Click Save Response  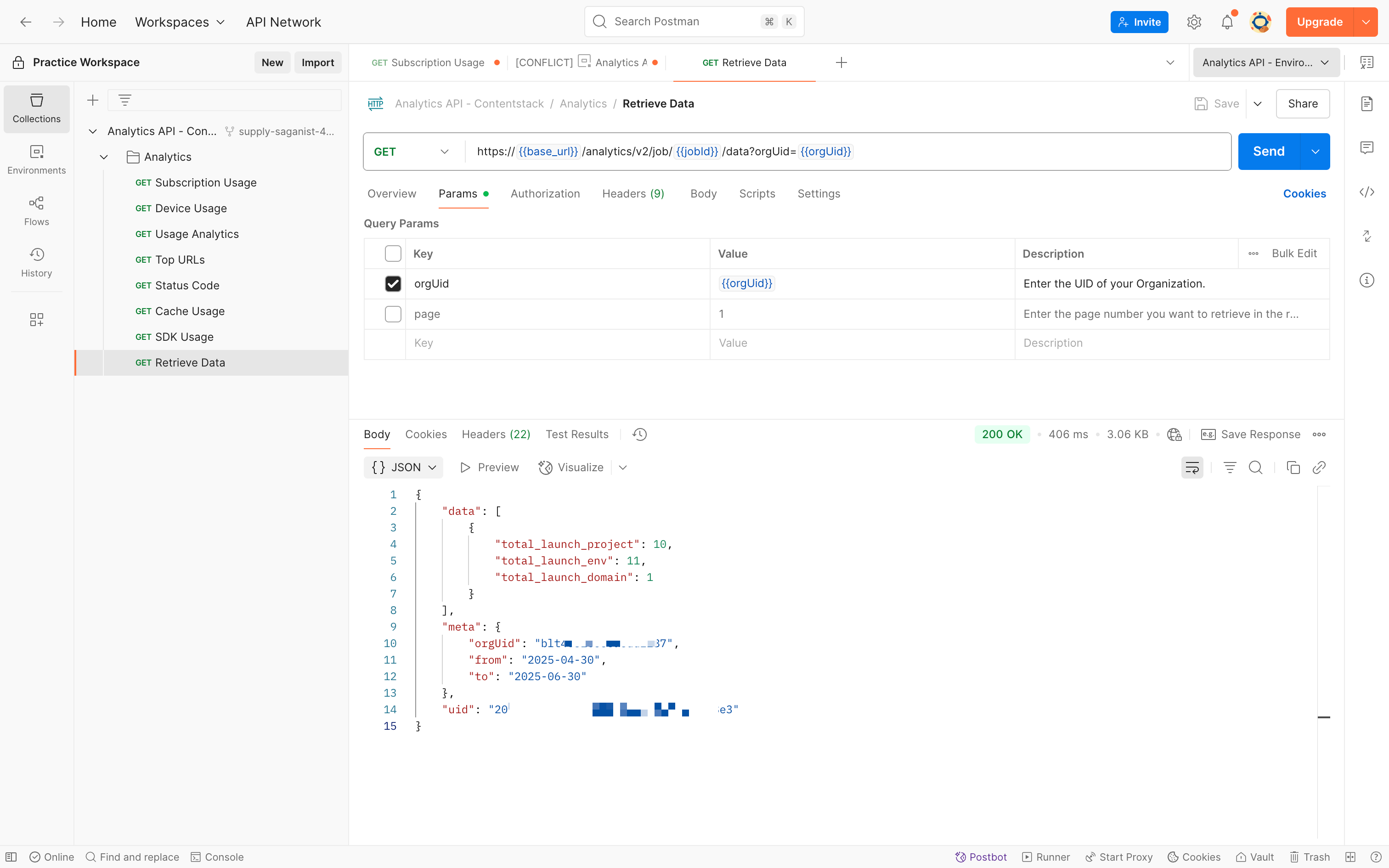(x=1251, y=434)
